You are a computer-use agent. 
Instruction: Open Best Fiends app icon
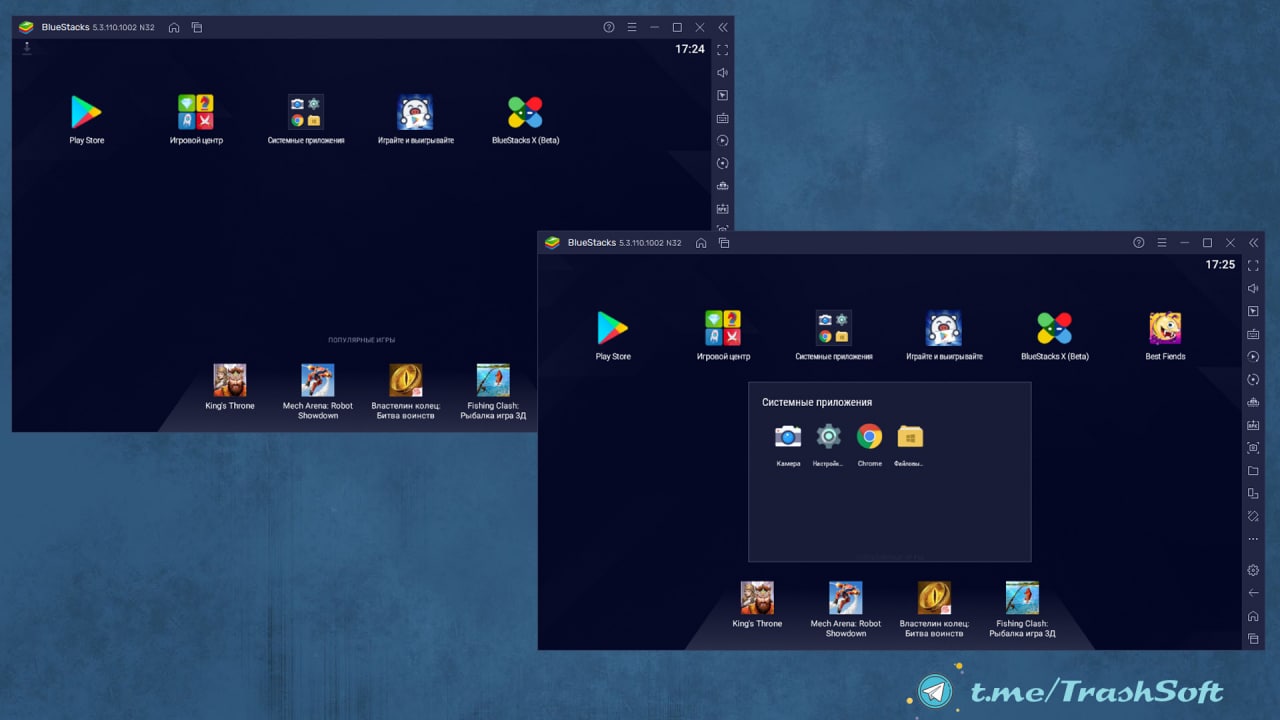tap(1165, 328)
